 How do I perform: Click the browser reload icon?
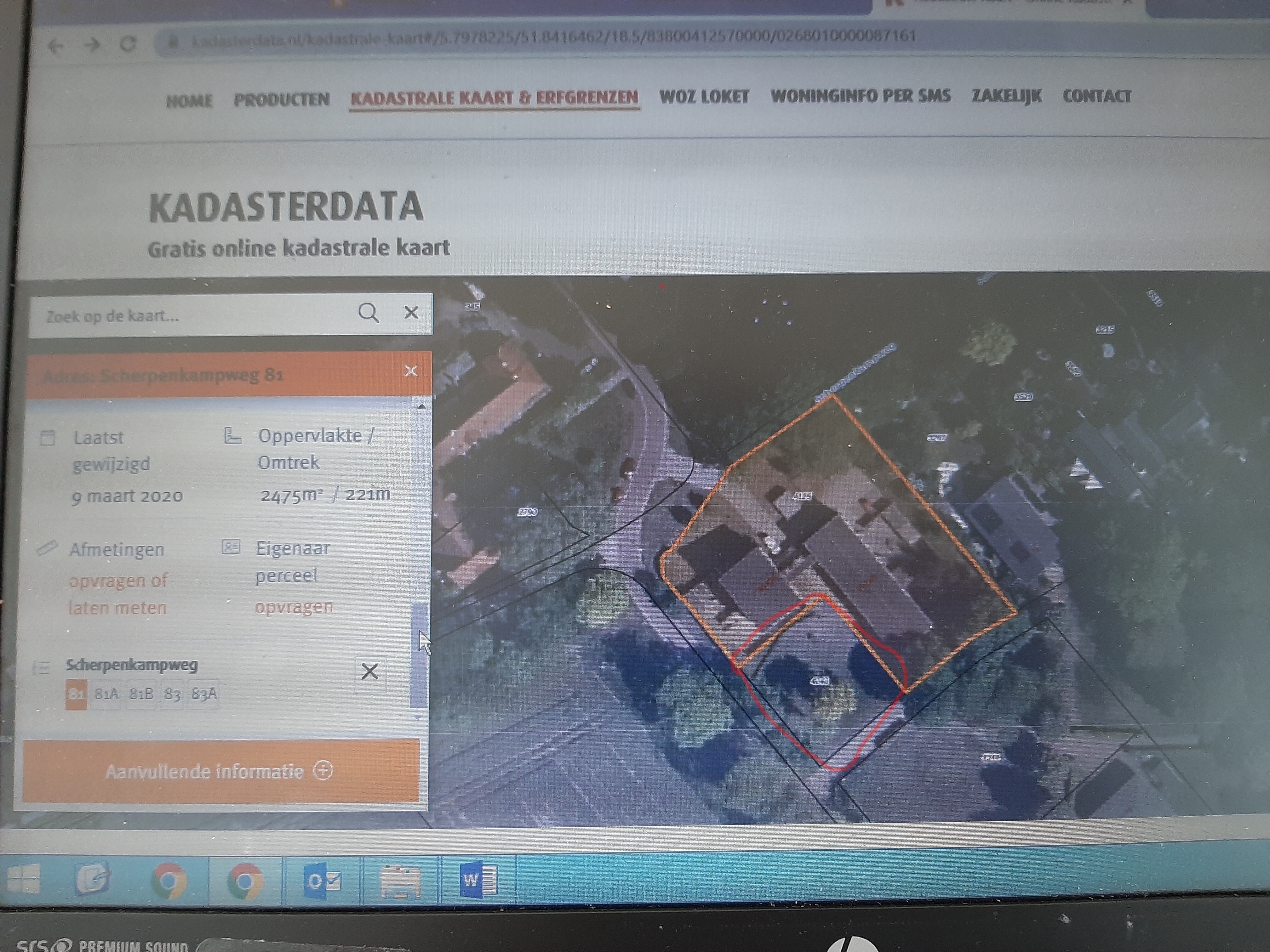click(x=129, y=44)
